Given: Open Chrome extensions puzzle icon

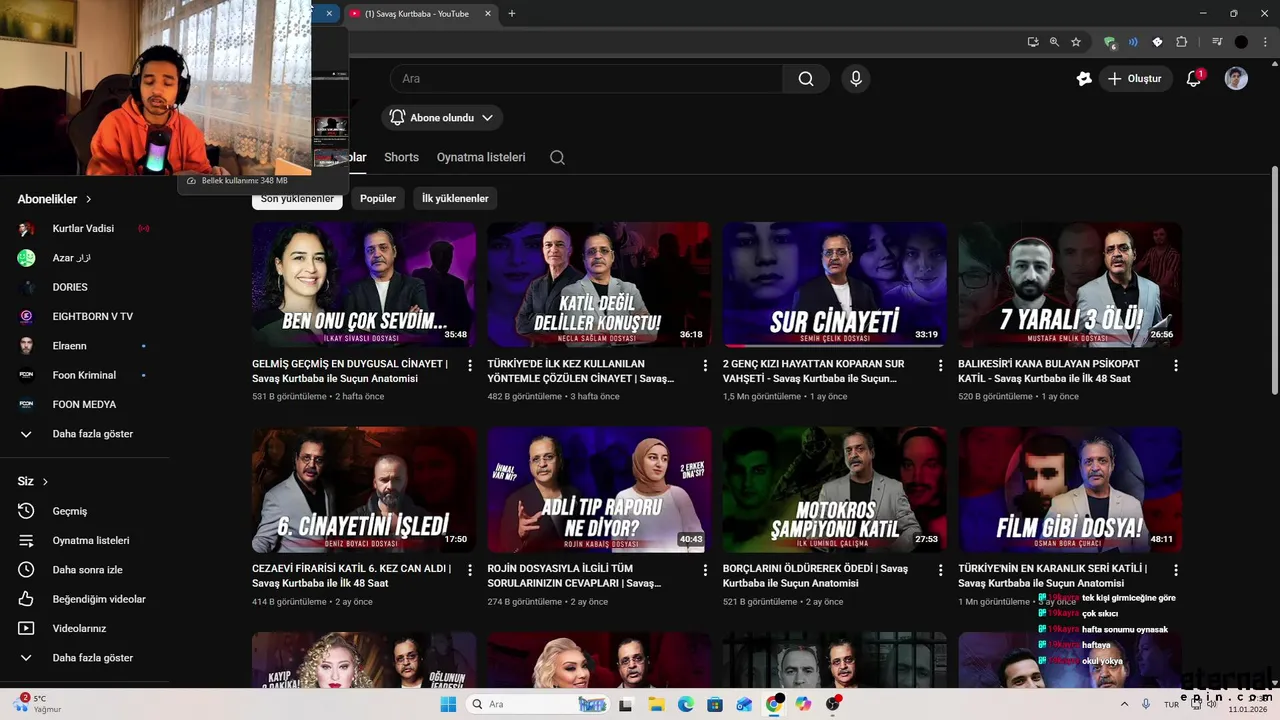Looking at the screenshot, I should click(x=1181, y=42).
